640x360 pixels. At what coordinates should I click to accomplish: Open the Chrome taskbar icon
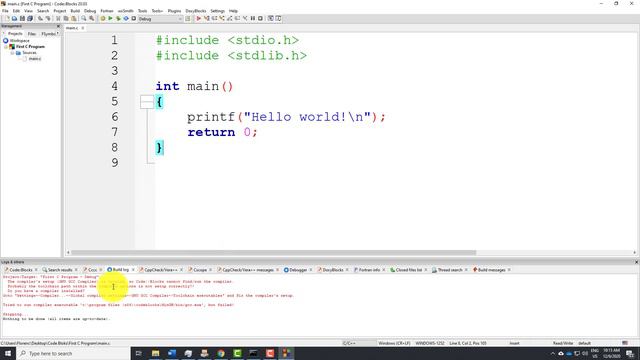(221, 353)
